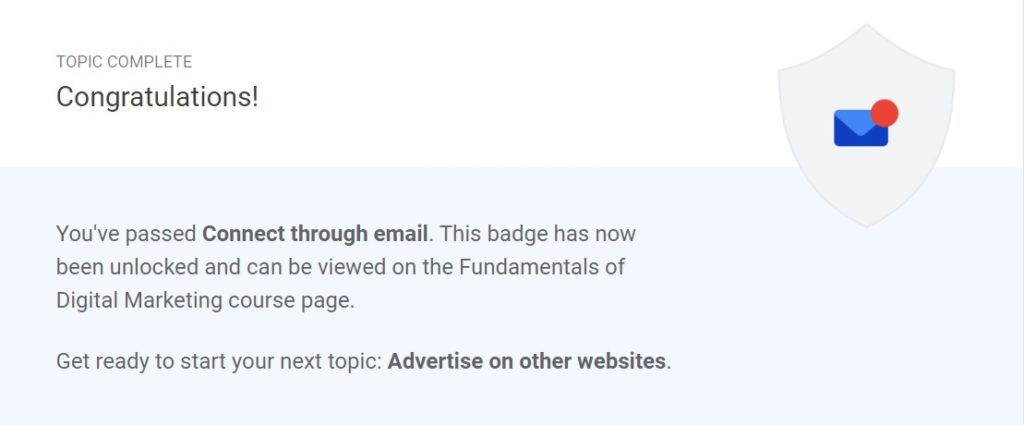Click the shield badge's bottom tip

point(867,223)
